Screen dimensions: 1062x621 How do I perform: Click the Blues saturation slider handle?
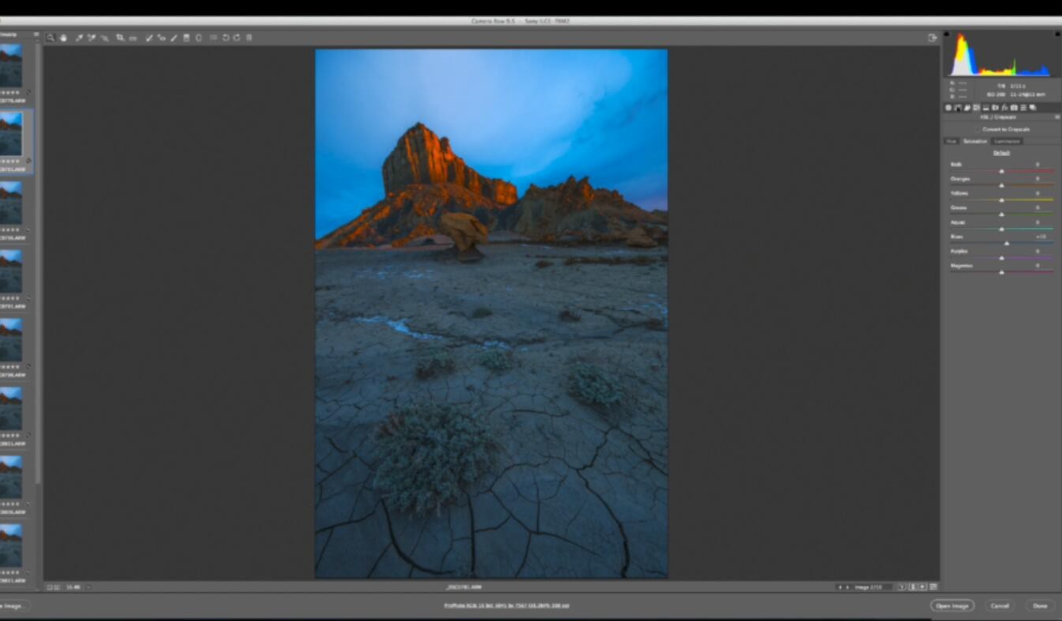pos(1006,244)
